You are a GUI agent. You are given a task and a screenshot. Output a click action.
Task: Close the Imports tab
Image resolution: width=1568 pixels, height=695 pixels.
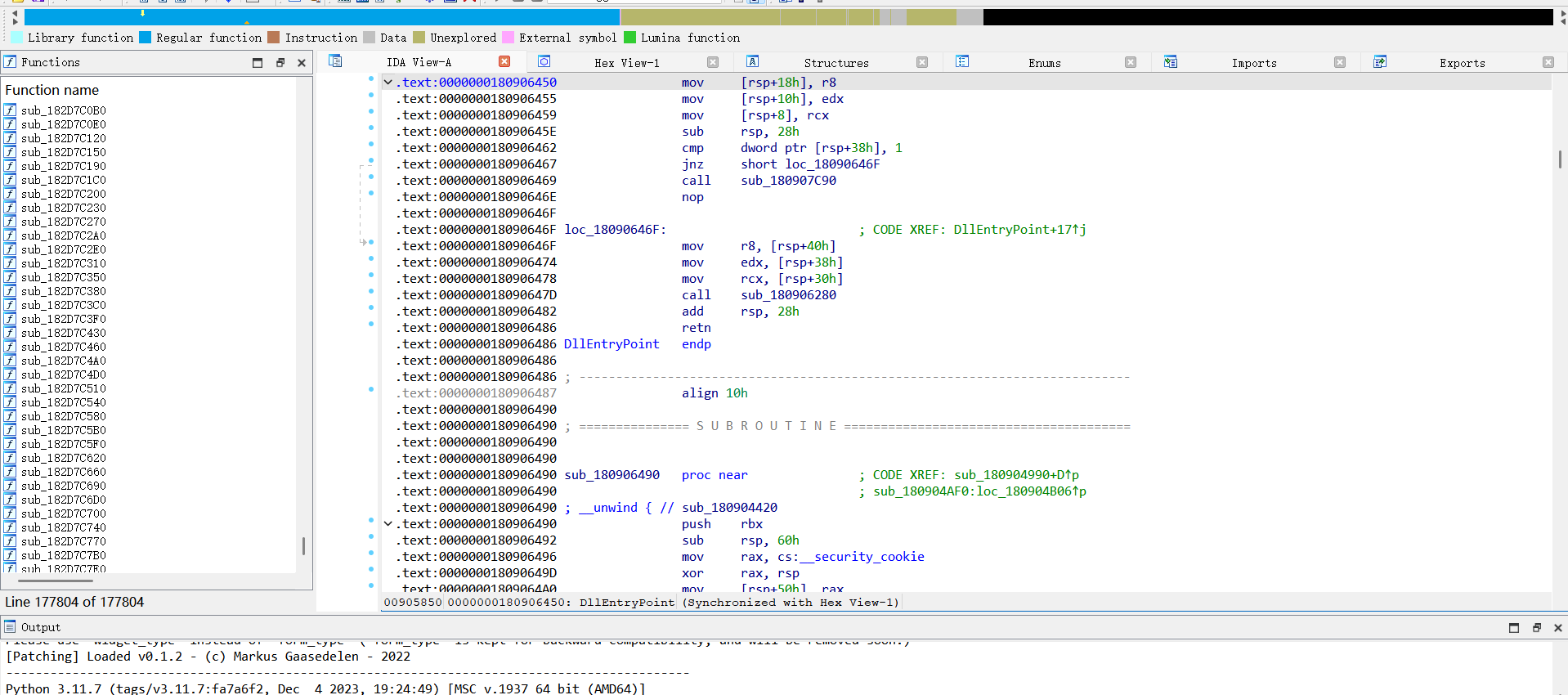pos(1340,62)
